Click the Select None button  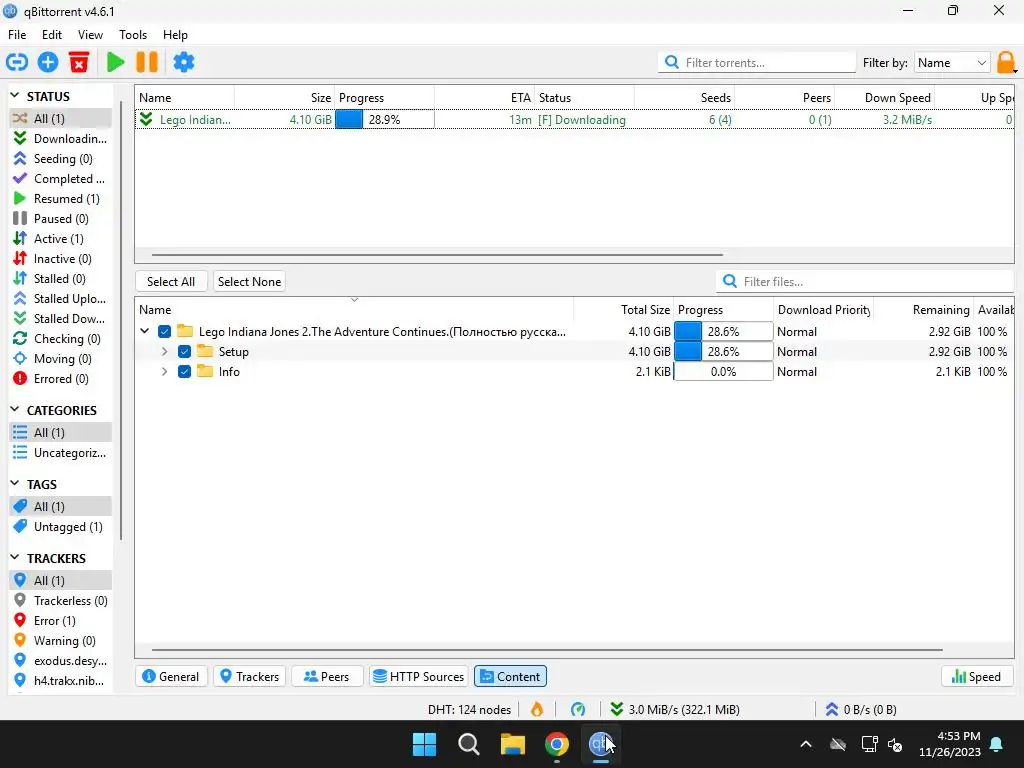[x=249, y=281]
